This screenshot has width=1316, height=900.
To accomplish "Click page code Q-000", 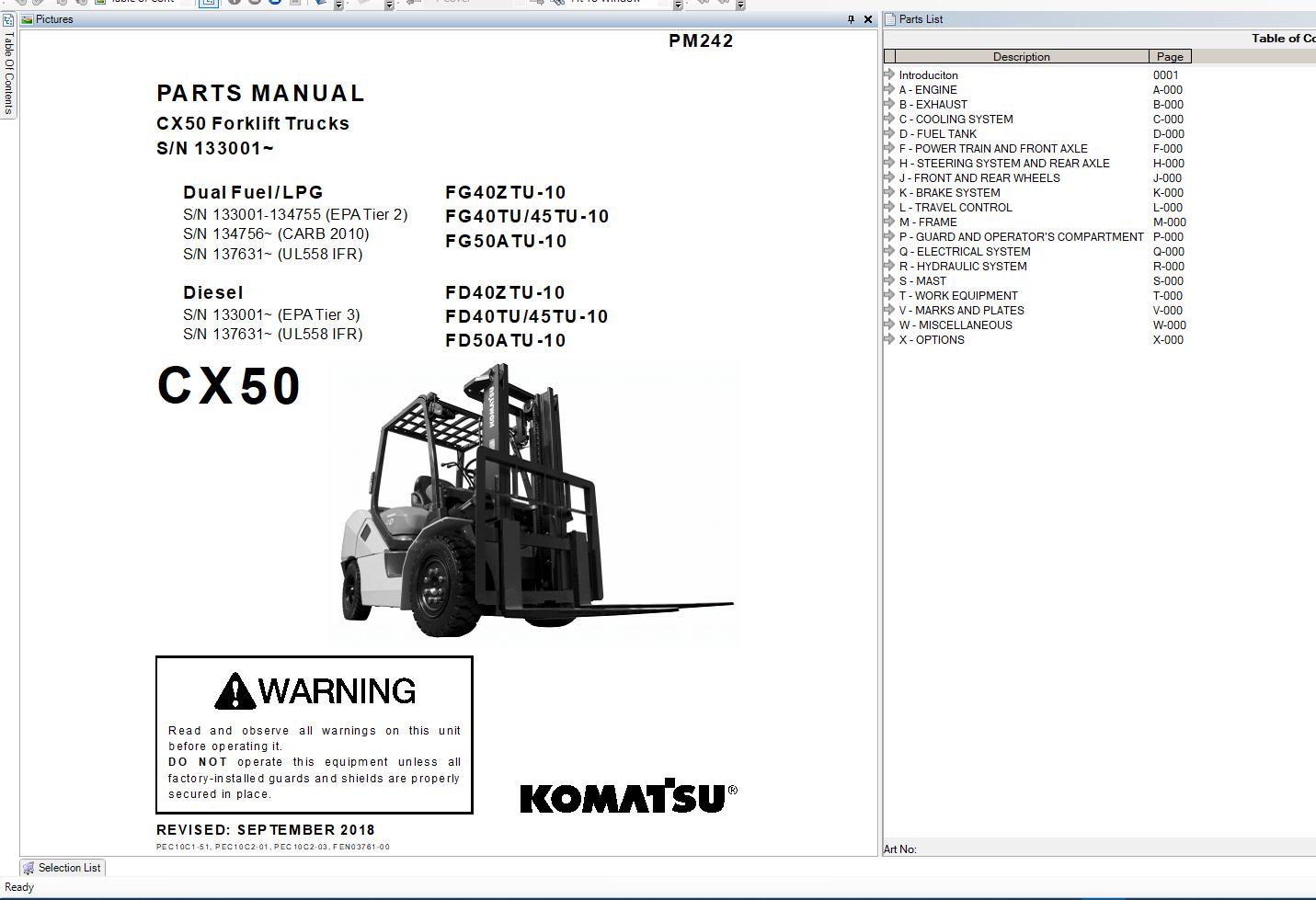I will tap(1169, 252).
